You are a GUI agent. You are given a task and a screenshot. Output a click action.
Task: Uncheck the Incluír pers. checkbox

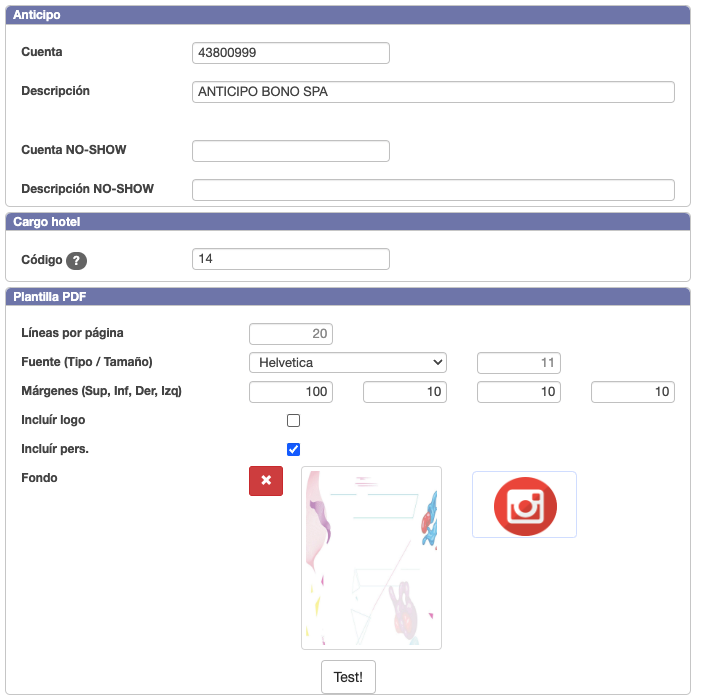coord(293,449)
